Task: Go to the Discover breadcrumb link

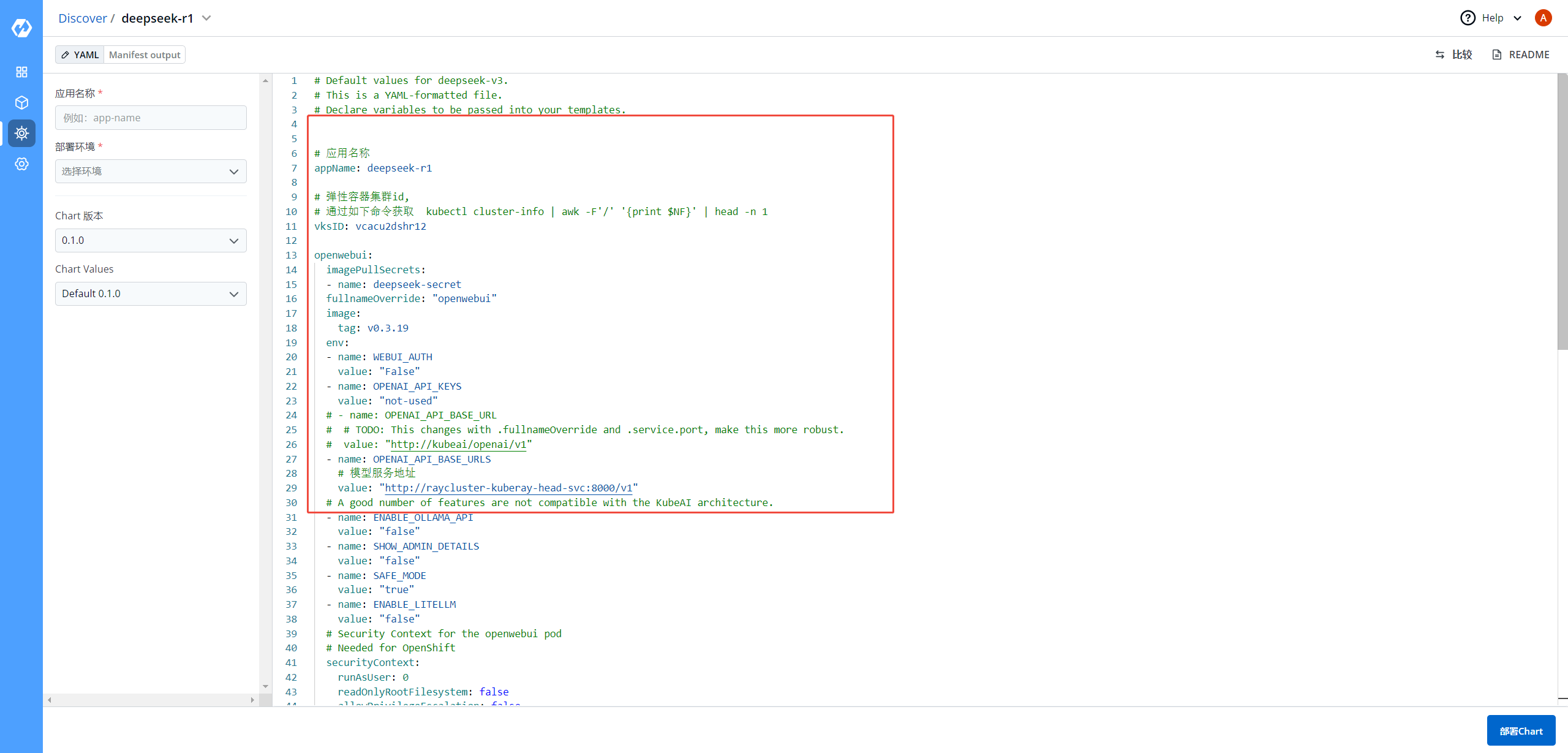Action: (82, 18)
